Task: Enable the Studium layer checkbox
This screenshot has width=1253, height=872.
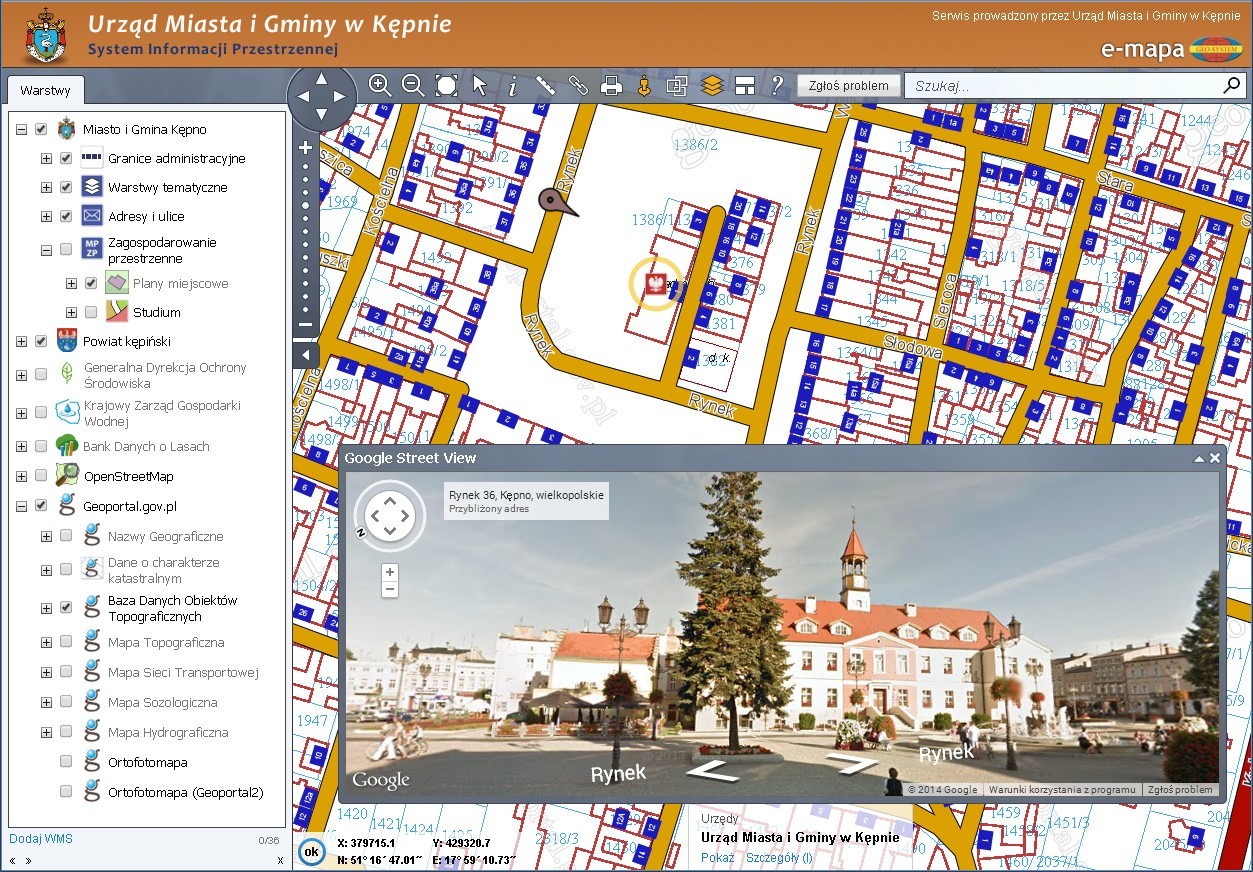Action: (91, 312)
